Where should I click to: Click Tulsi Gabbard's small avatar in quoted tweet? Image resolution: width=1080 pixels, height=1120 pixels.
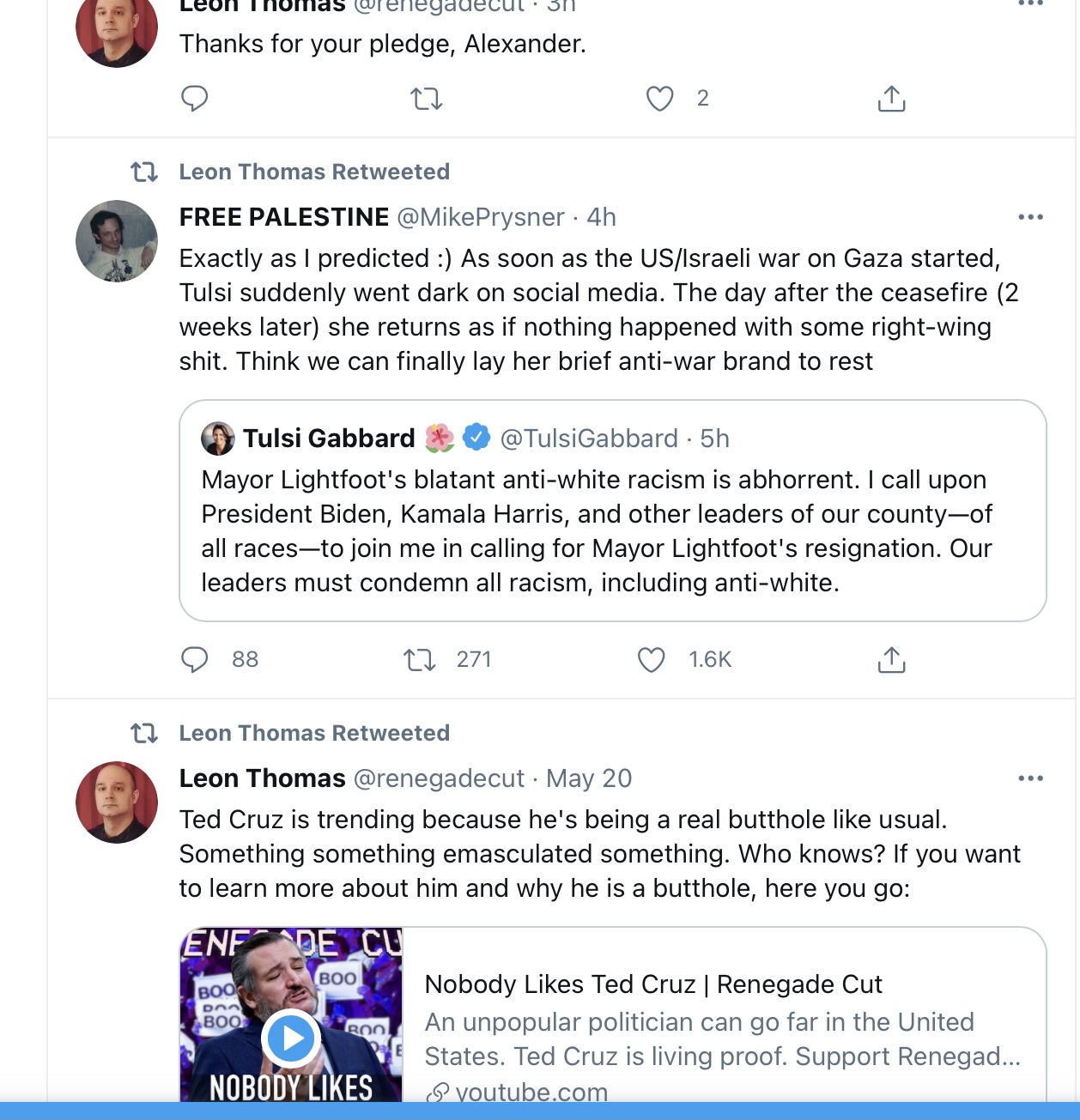[218, 439]
